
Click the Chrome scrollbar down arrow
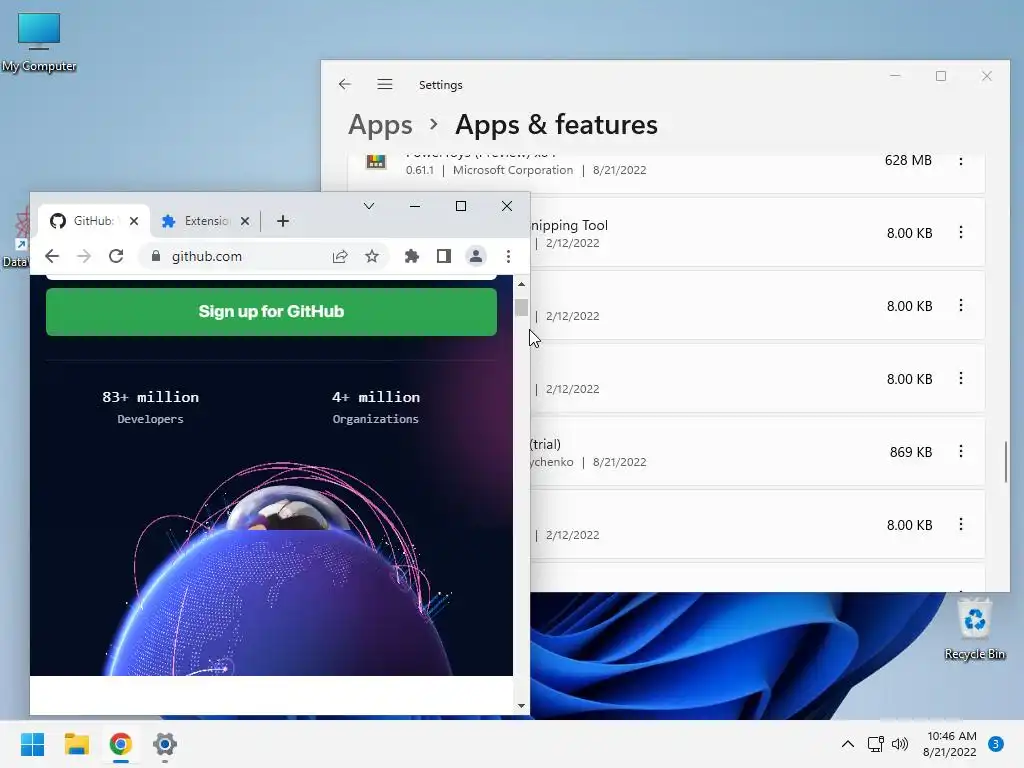click(521, 705)
